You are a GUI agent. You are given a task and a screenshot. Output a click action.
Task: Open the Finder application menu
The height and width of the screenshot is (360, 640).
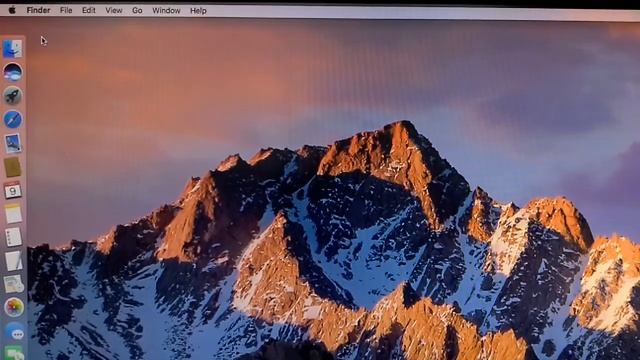point(38,10)
